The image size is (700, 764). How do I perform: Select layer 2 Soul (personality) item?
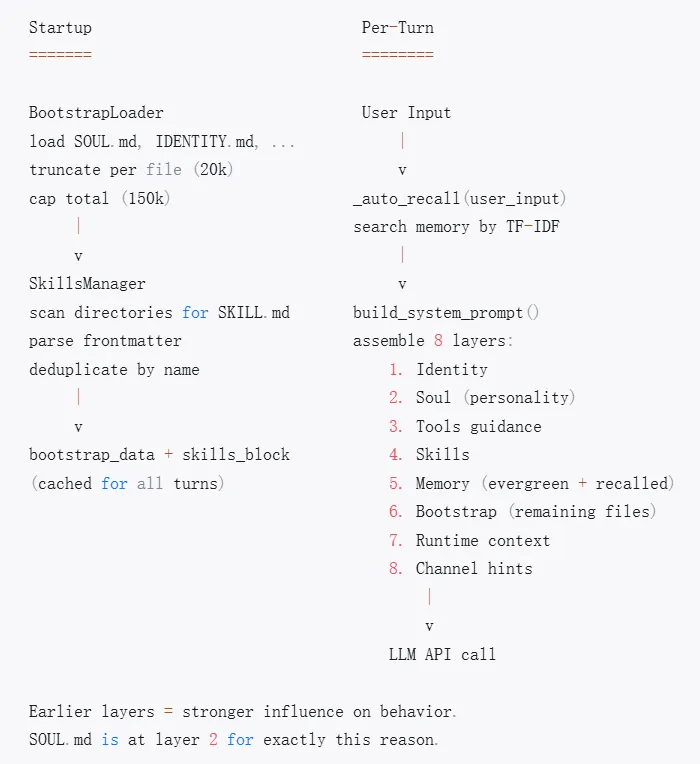coord(482,398)
